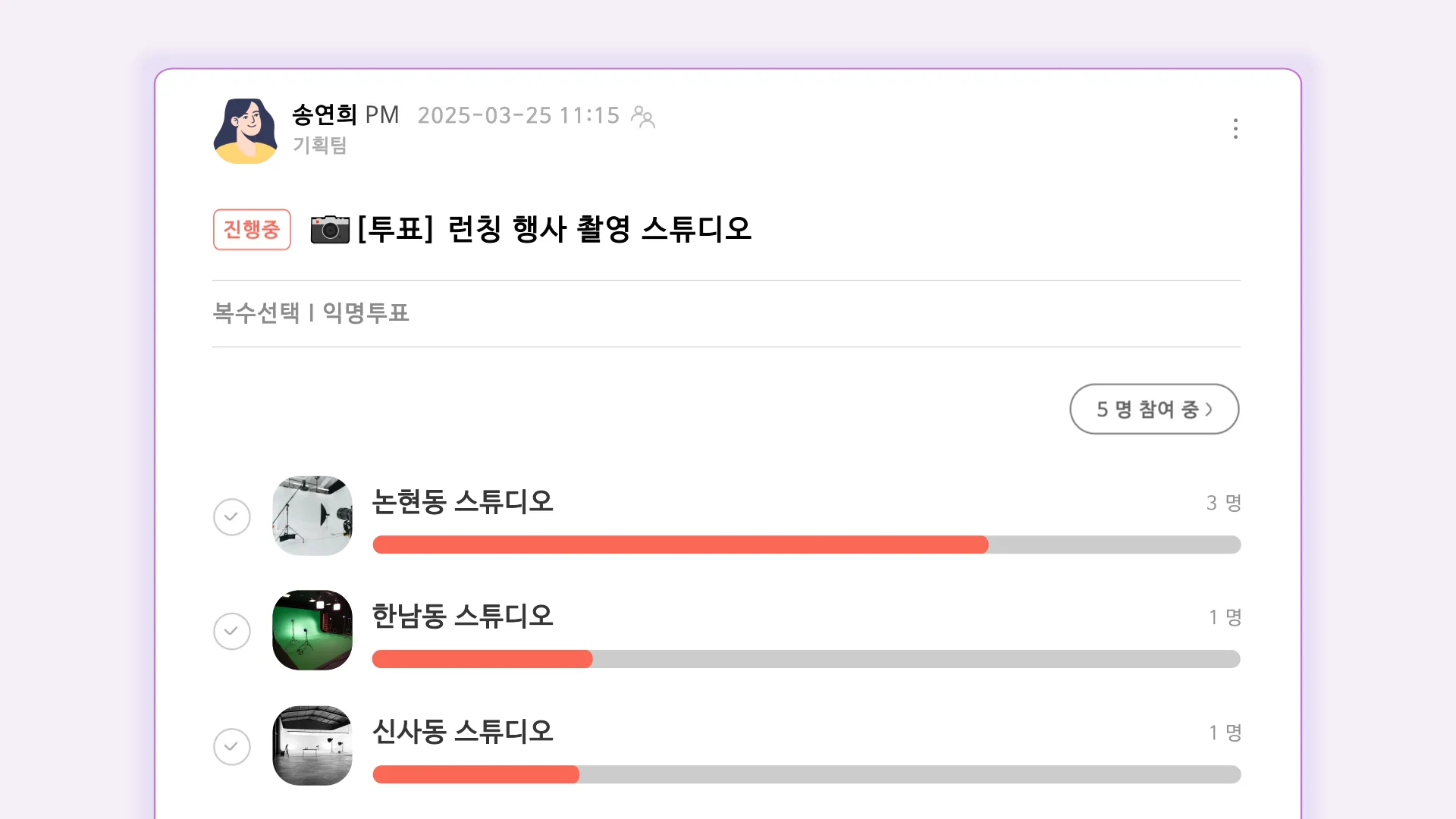Click the timestamp 2025-03-25 11:15
This screenshot has height=819, width=1456.
pos(519,115)
